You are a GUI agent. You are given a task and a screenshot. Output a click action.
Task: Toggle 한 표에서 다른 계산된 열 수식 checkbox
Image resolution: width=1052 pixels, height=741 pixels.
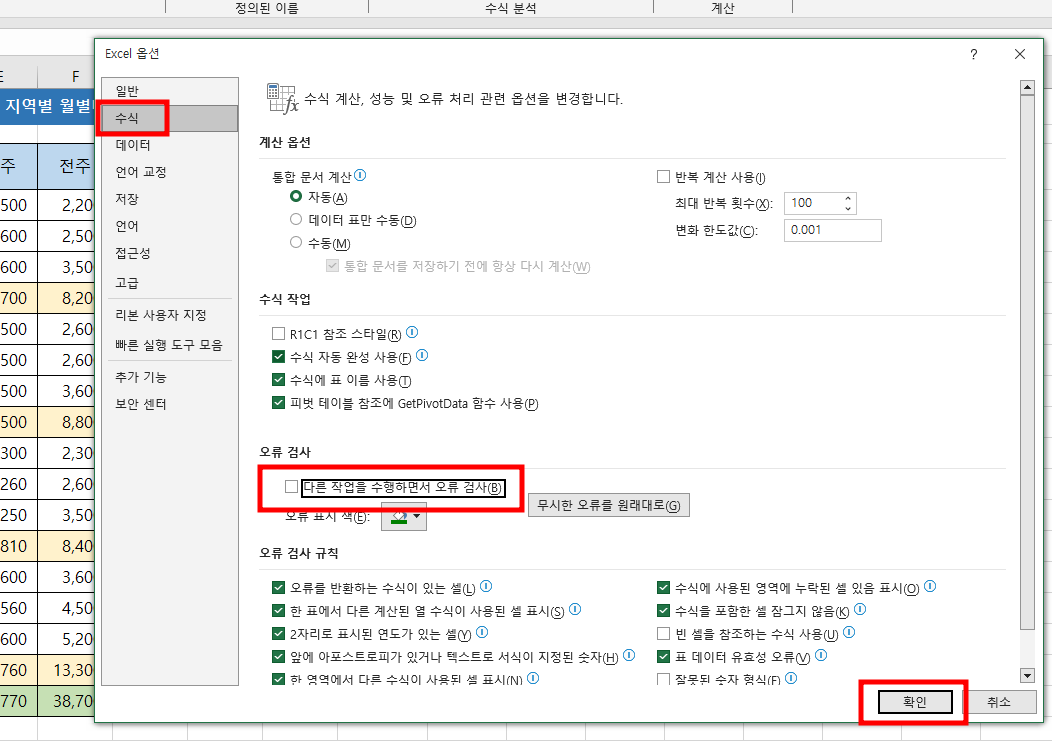point(278,611)
